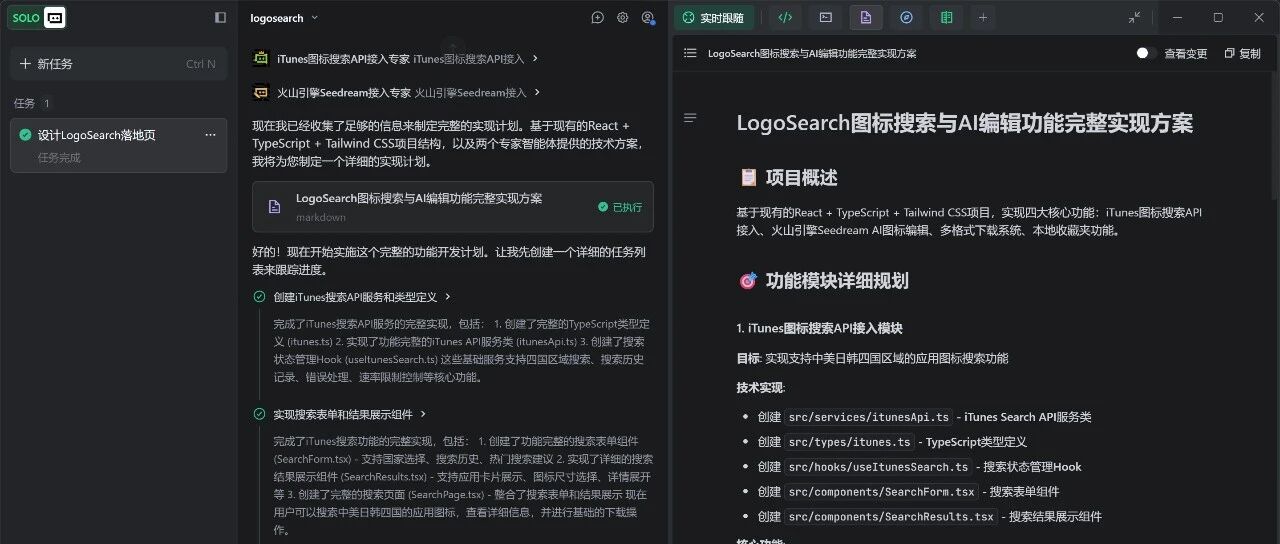Image resolution: width=1280 pixels, height=544 pixels.
Task: Click the iTunes expert agent avatar icon
Action: point(260,59)
